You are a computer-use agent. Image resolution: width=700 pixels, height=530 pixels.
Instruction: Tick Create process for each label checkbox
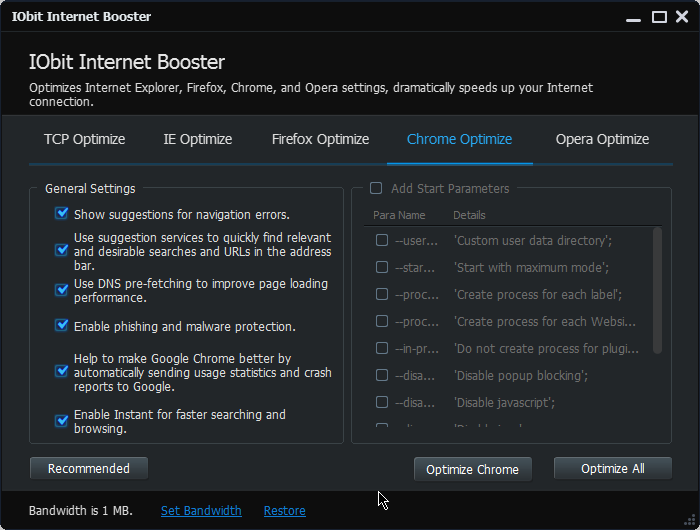tap(382, 294)
